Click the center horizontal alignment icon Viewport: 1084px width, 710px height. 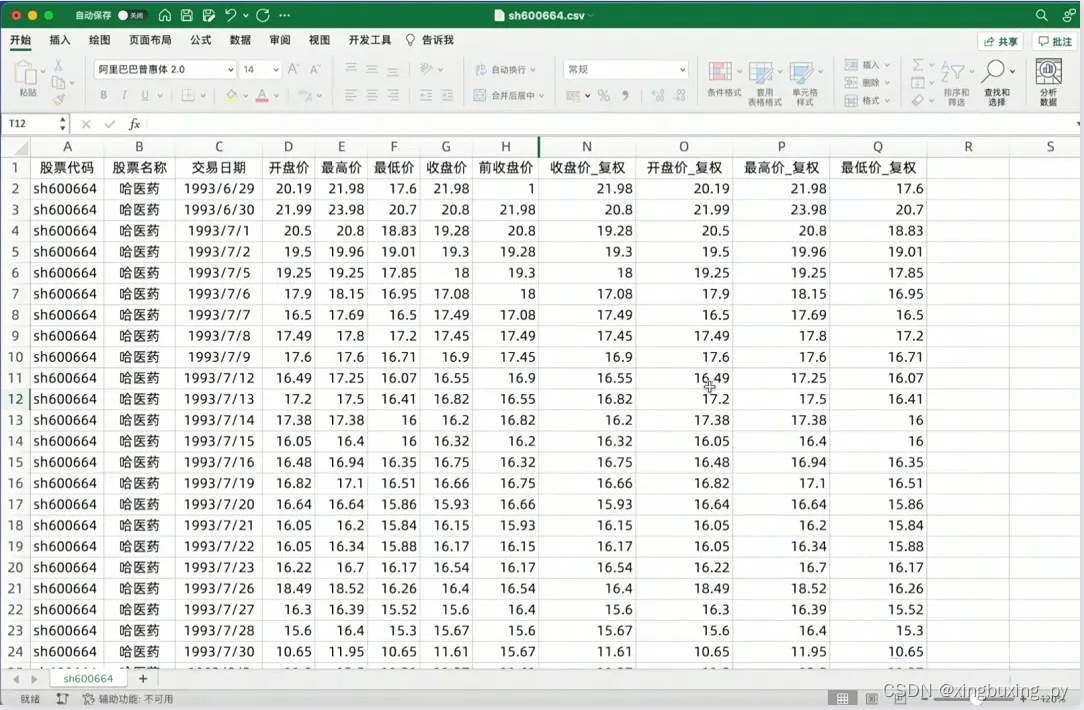click(x=372, y=95)
